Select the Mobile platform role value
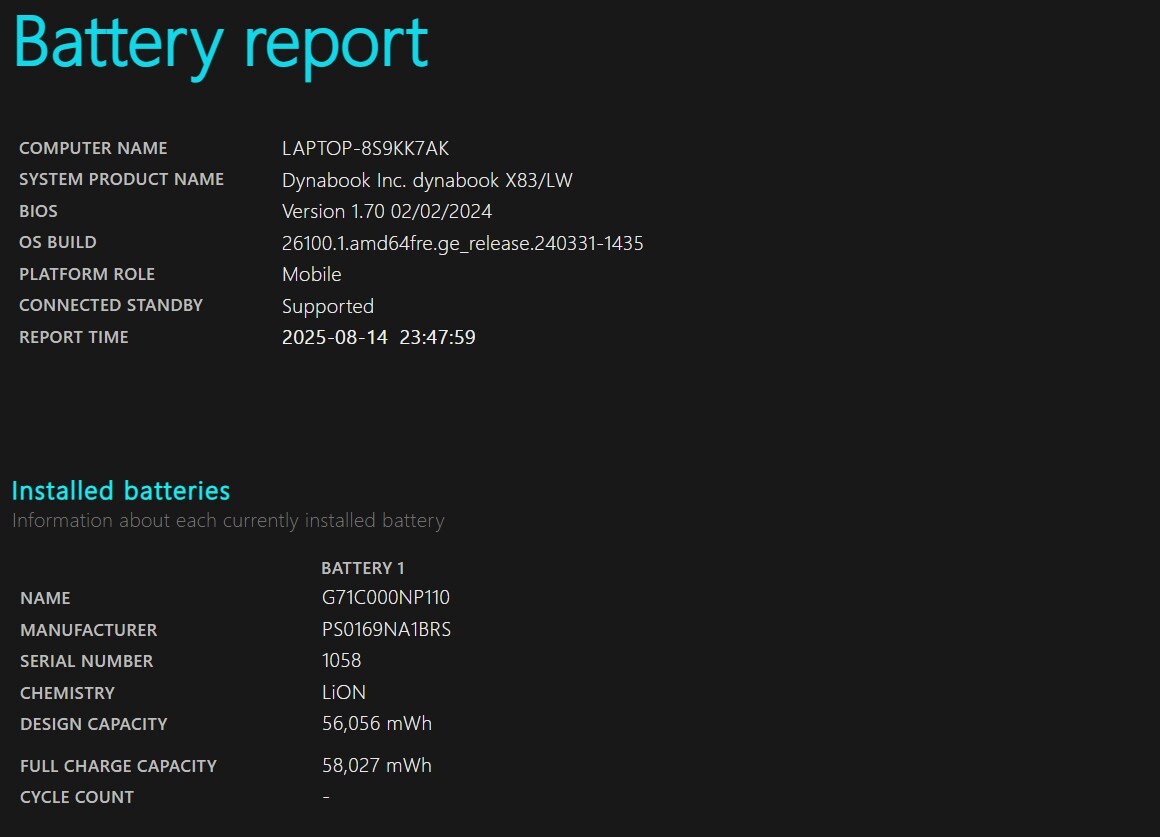 tap(311, 274)
